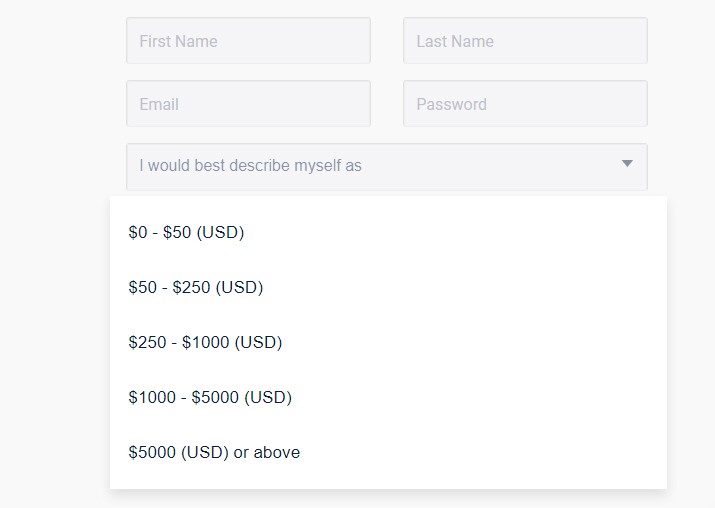Click the dropdown arrow icon
The height and width of the screenshot is (508, 715).
click(627, 164)
